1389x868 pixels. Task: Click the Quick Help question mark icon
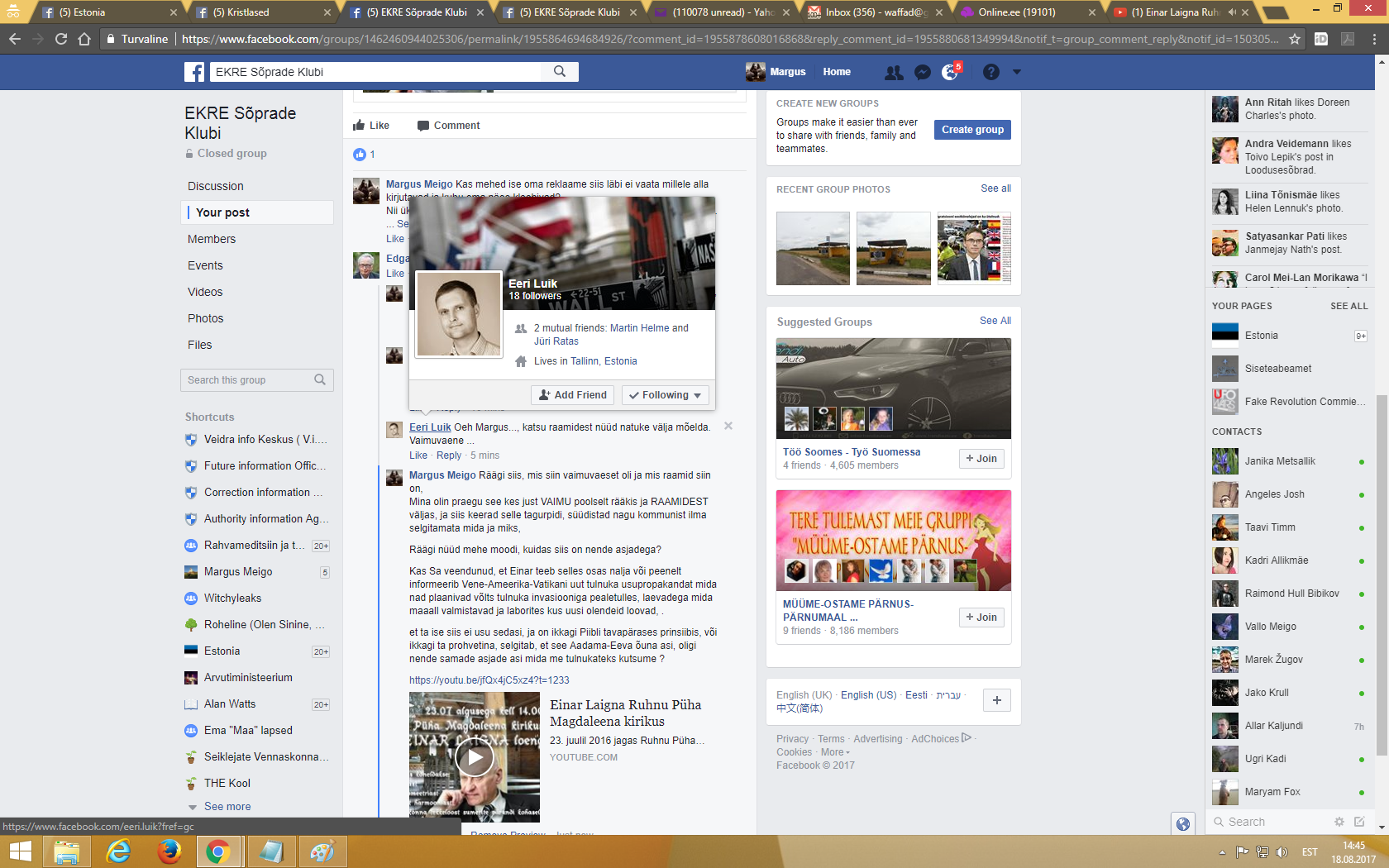point(990,73)
